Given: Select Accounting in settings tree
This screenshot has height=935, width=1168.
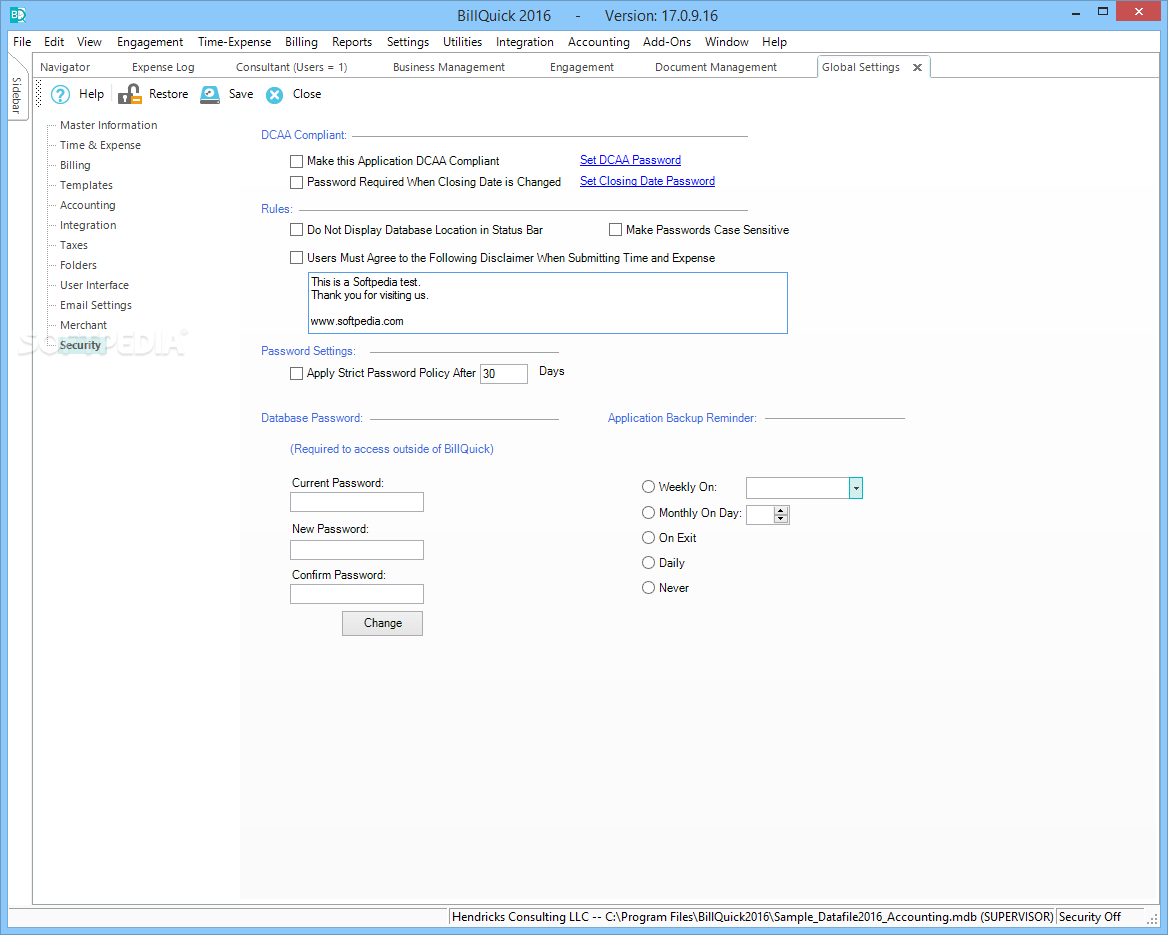Looking at the screenshot, I should point(88,206).
